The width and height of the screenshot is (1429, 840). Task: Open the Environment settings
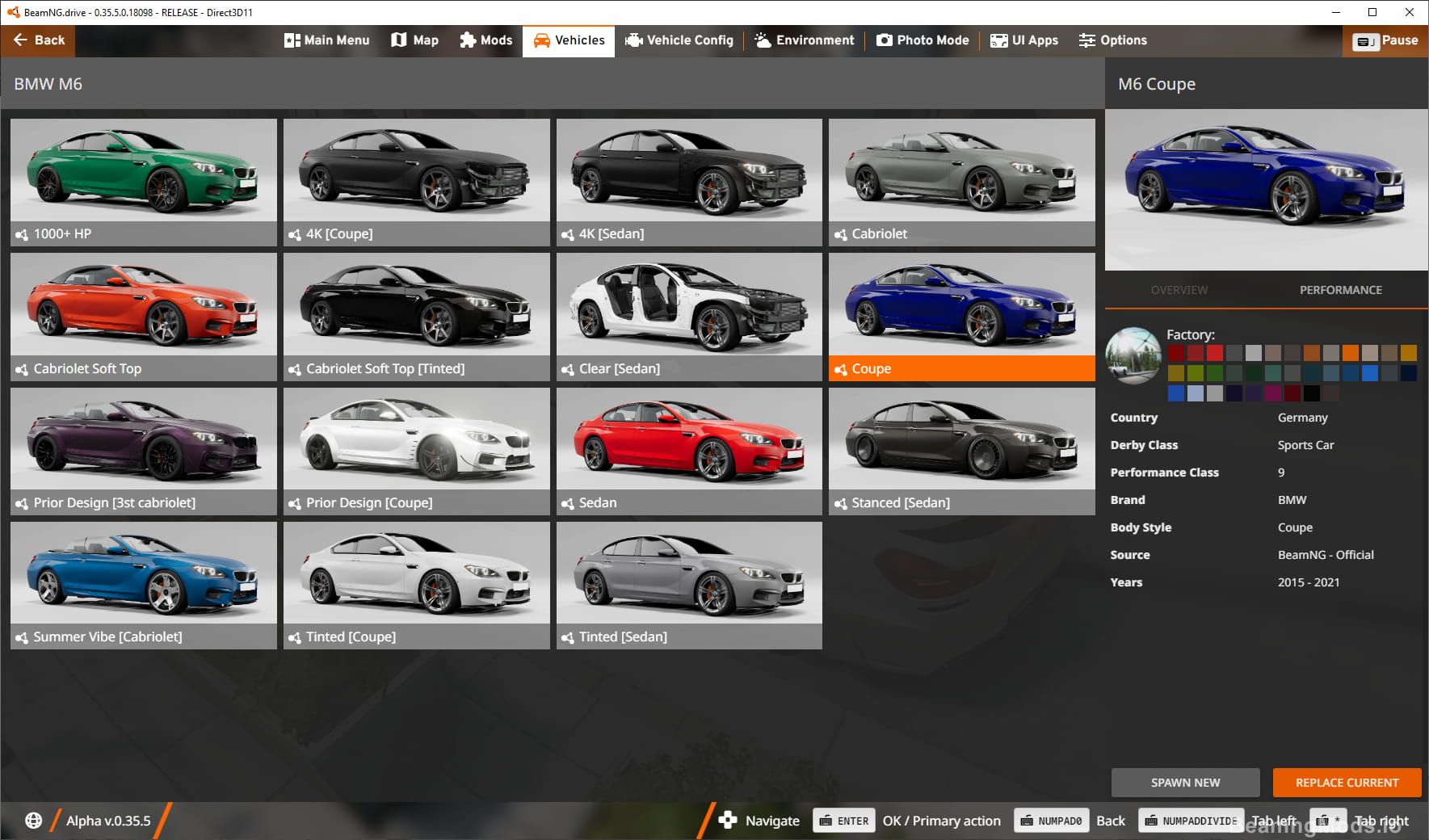click(804, 40)
